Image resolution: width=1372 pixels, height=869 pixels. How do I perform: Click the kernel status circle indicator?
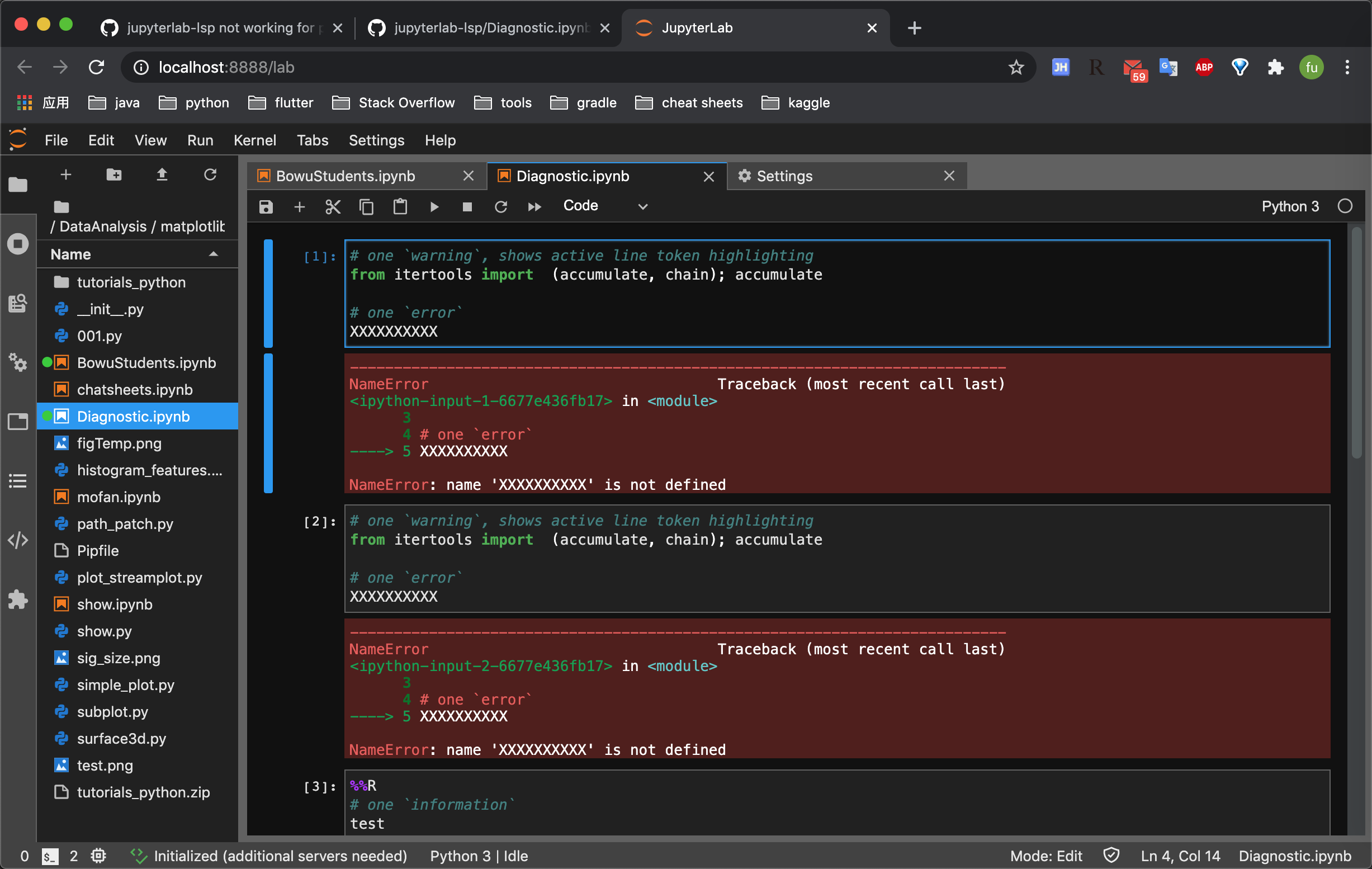click(1346, 206)
